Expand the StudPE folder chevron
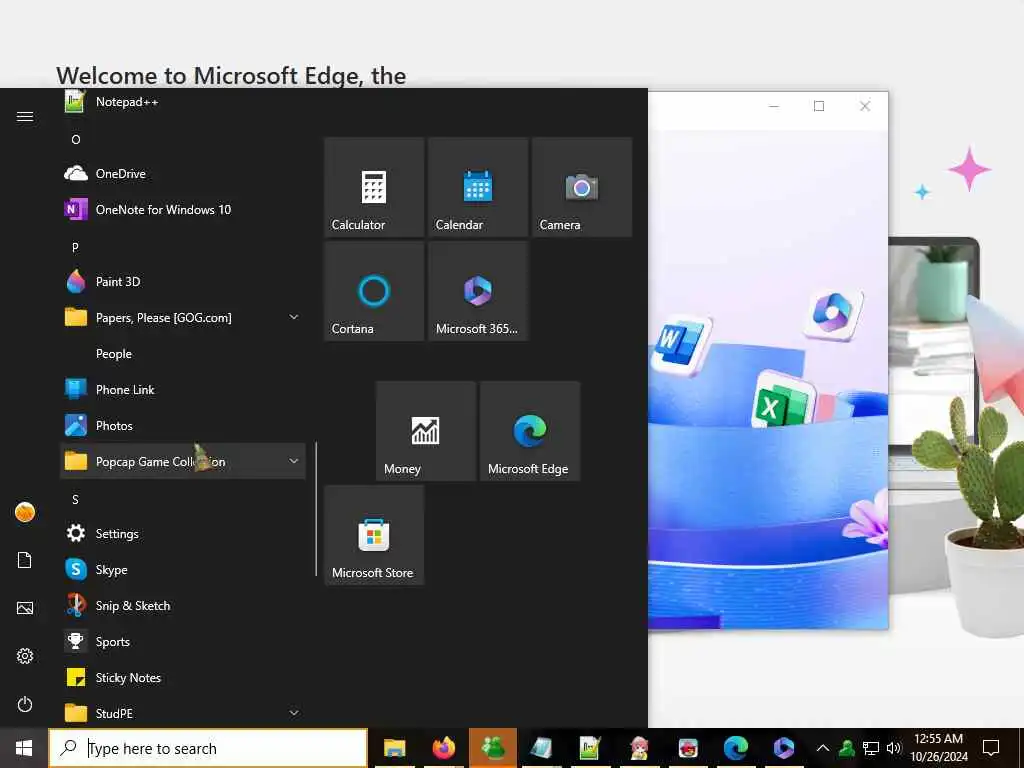The image size is (1024, 768). click(x=294, y=712)
